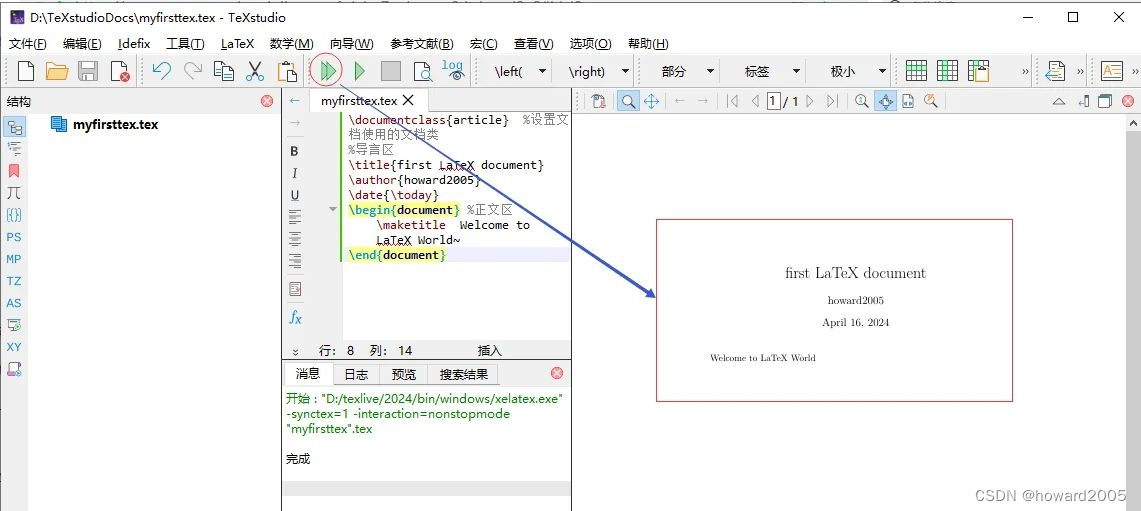Close the current document via red-x page icon
This screenshot has height=511, width=1141.
pos(119,71)
